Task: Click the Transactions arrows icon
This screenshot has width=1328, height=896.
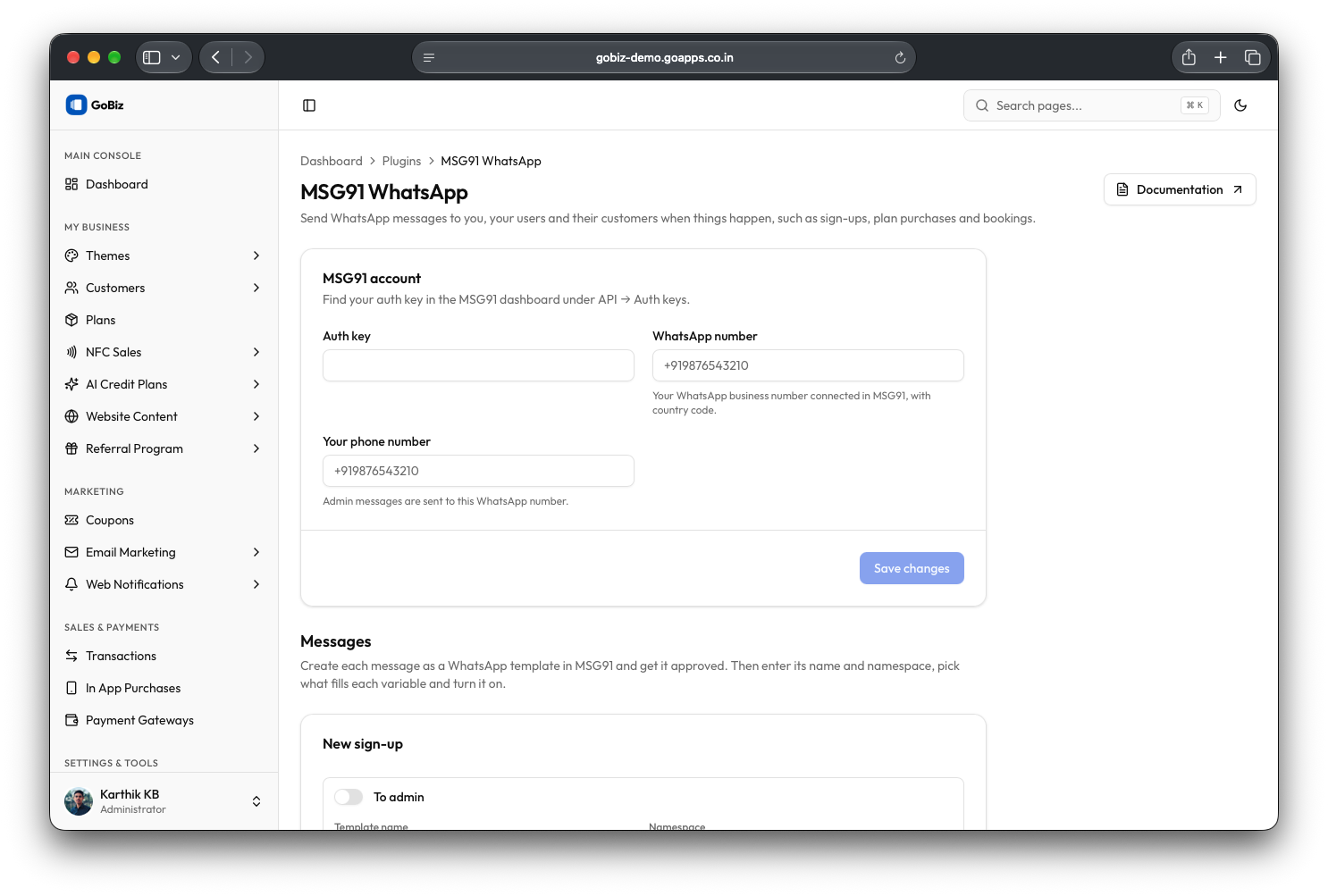Action: point(71,656)
